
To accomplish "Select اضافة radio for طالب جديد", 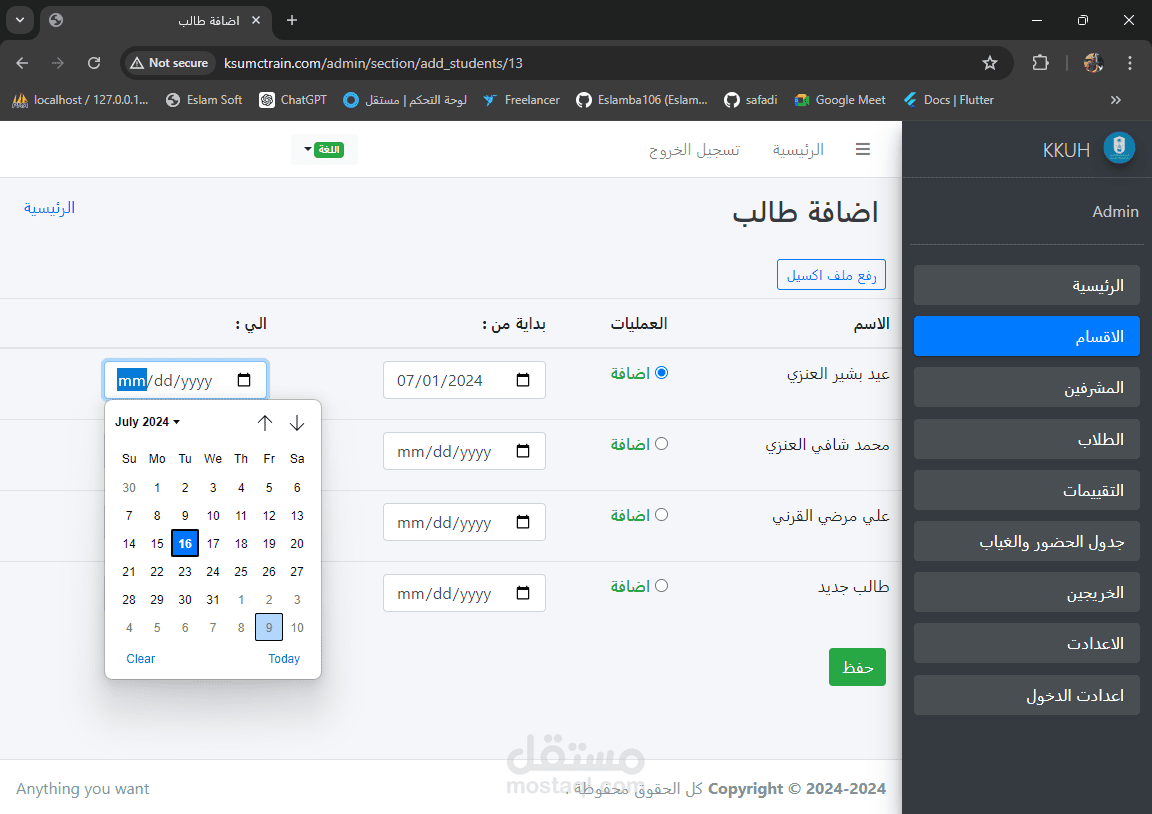I will 661,586.
